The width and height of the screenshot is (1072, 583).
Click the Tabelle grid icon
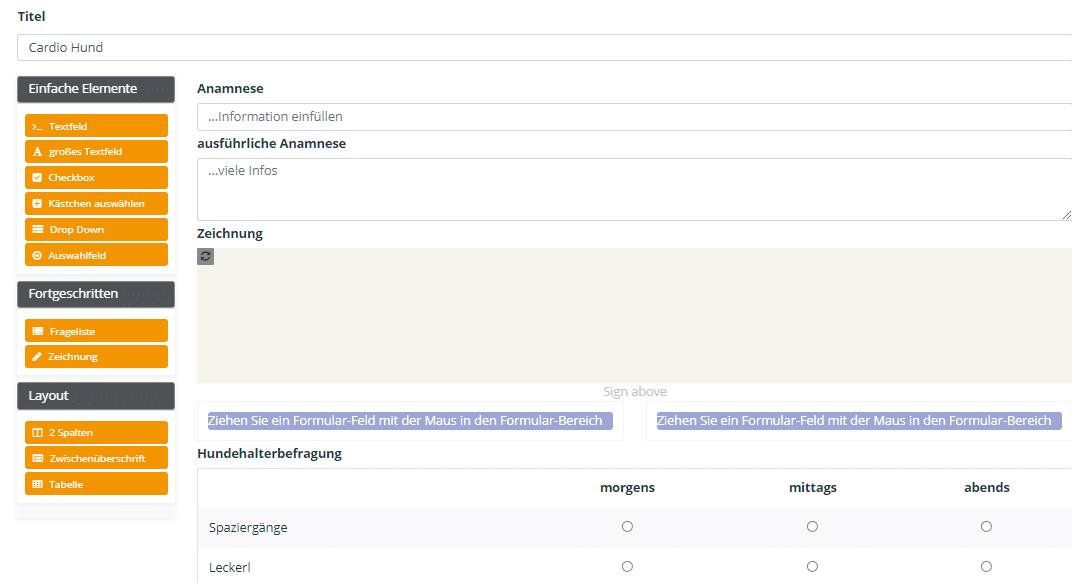(38, 485)
